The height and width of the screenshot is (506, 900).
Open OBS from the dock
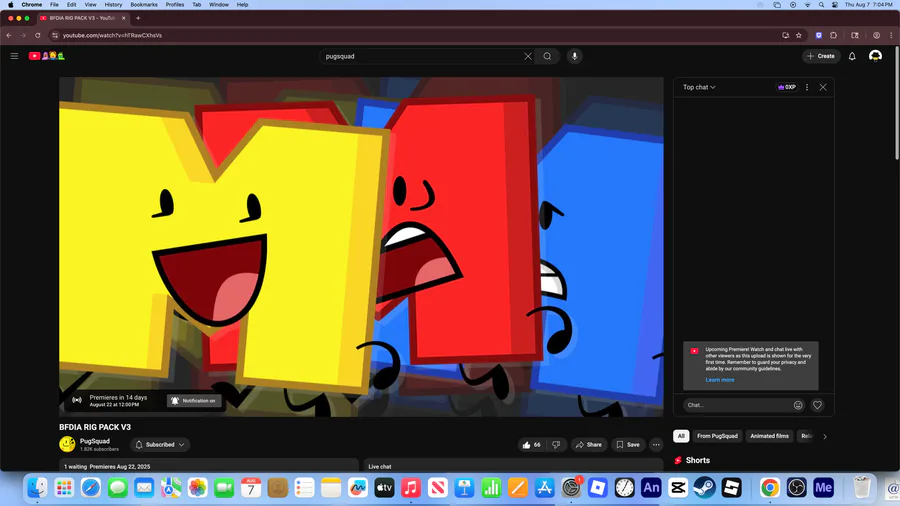pyautogui.click(x=797, y=488)
